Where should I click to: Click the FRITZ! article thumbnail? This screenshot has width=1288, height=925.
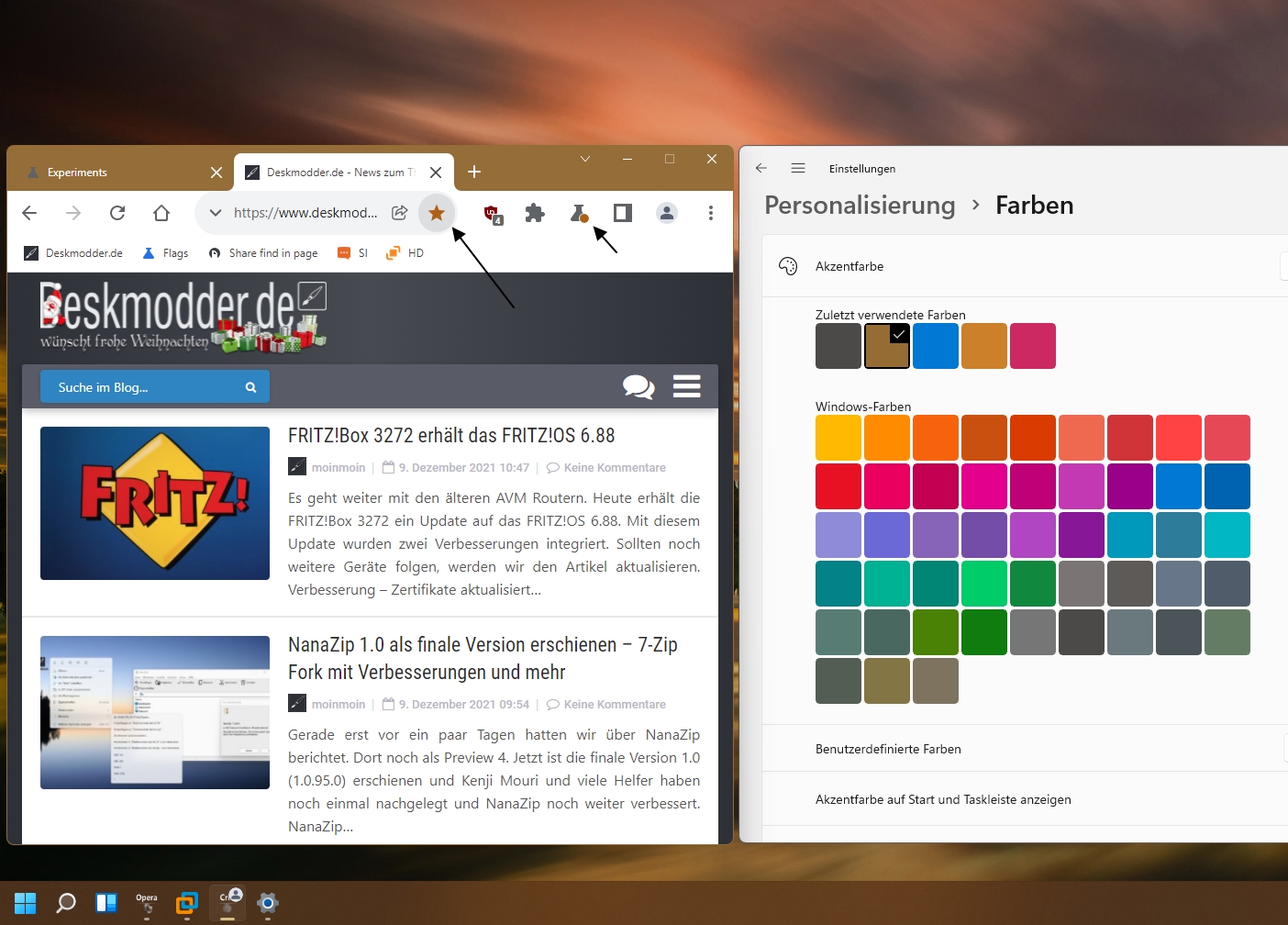(155, 503)
